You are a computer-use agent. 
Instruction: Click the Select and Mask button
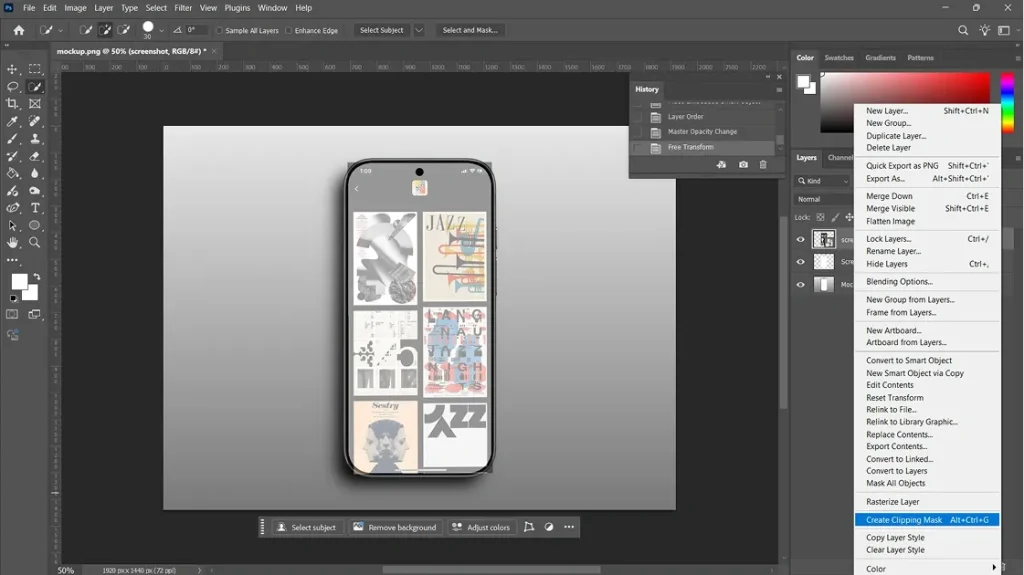point(470,30)
